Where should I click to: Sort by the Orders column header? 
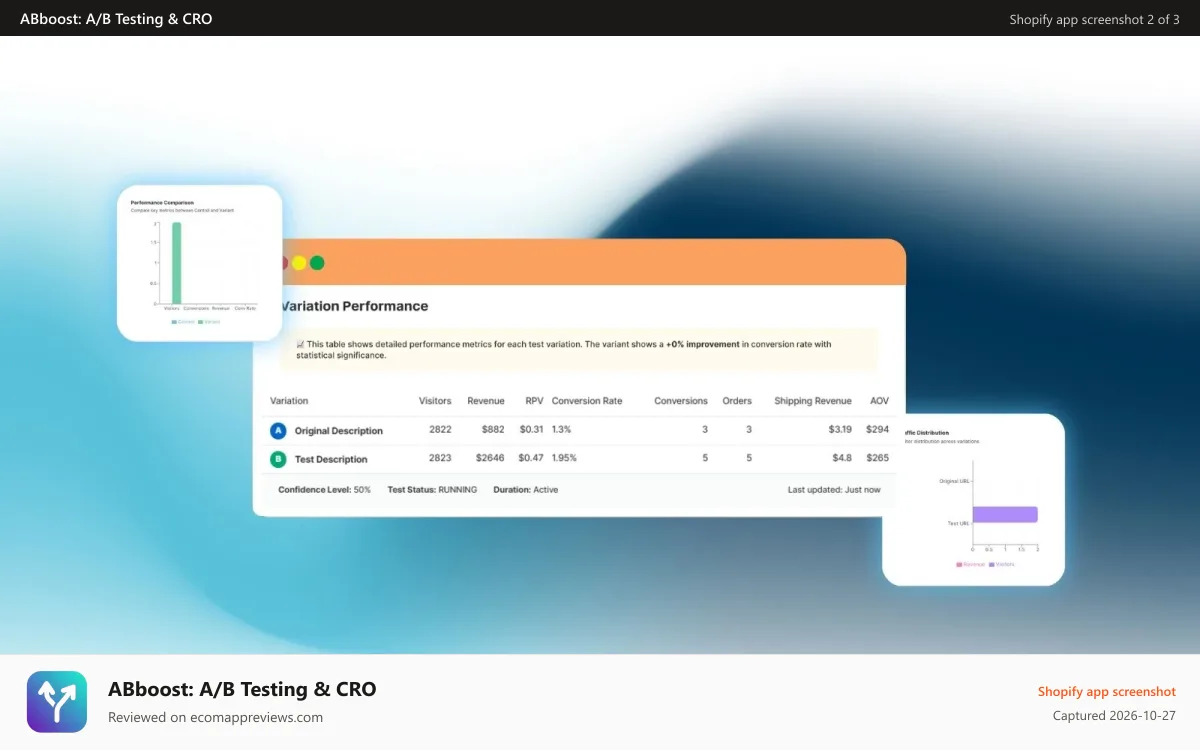737,401
